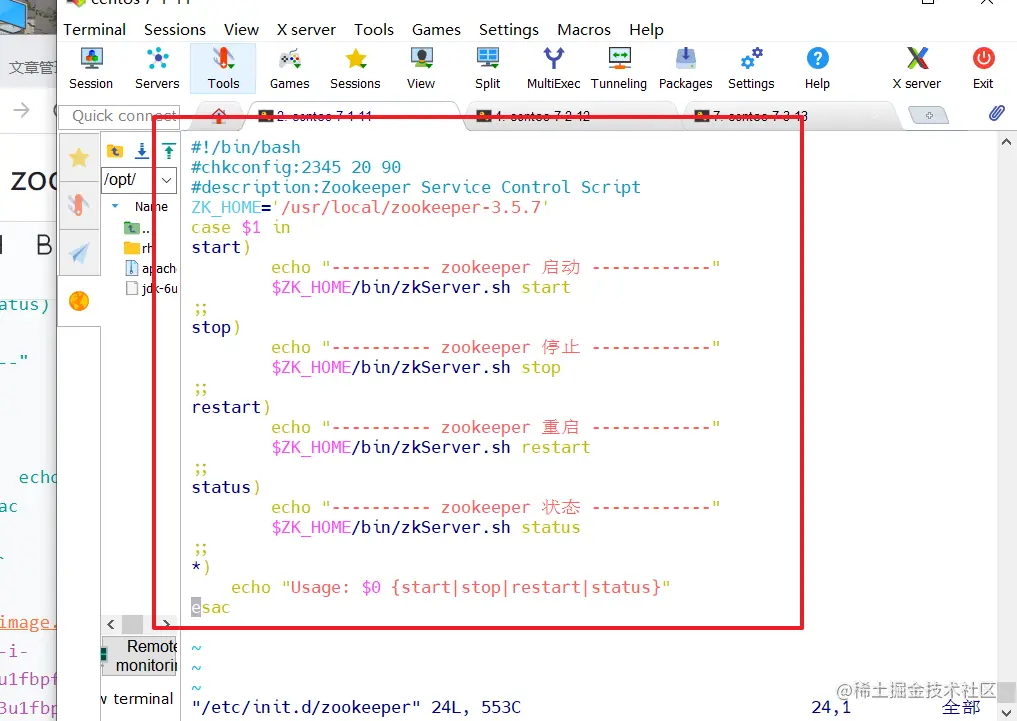Start the X server toolbar icon
This screenshot has height=721, width=1017.
pos(916,69)
